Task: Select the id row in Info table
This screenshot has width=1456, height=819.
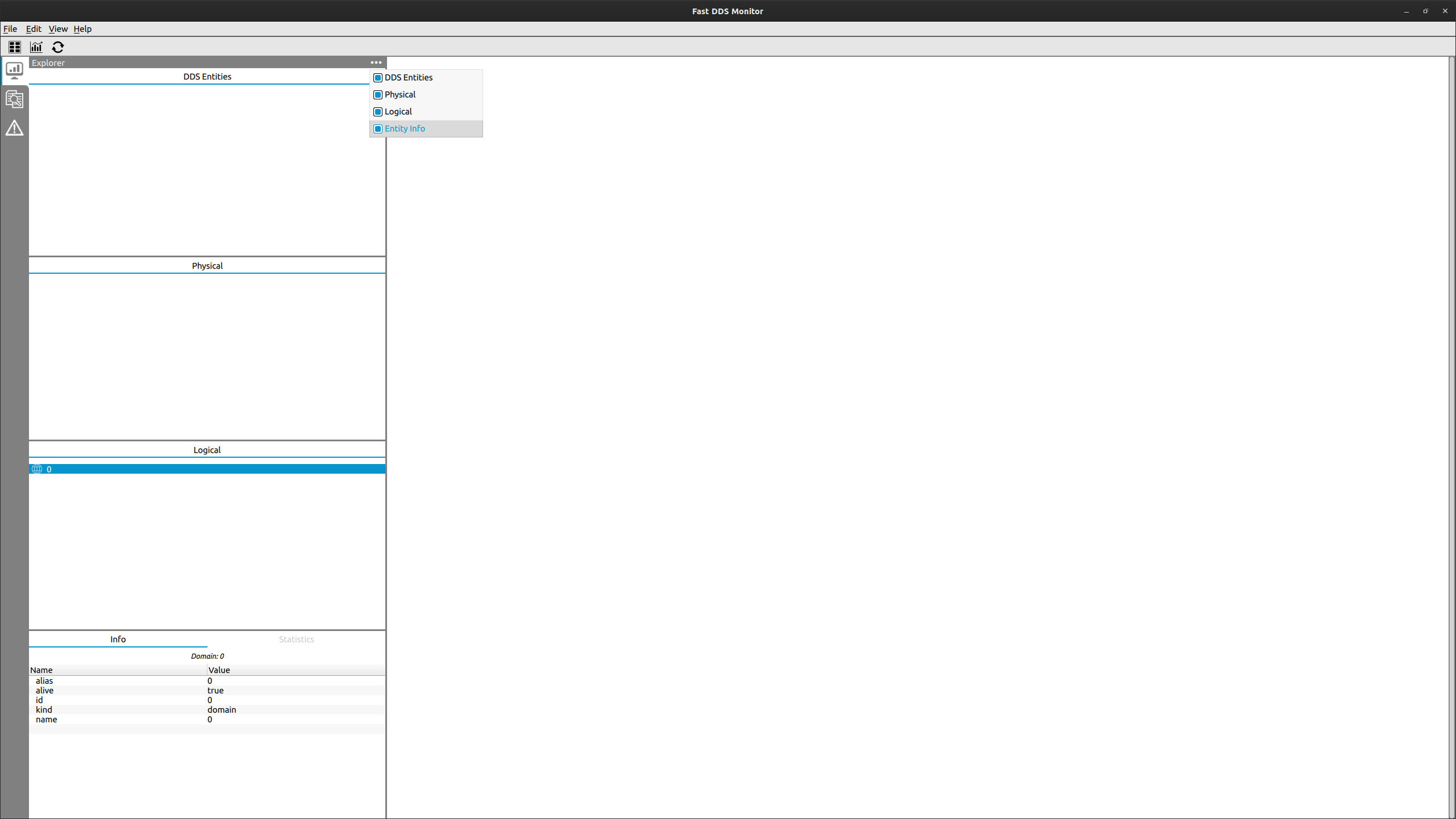Action: tap(207, 700)
